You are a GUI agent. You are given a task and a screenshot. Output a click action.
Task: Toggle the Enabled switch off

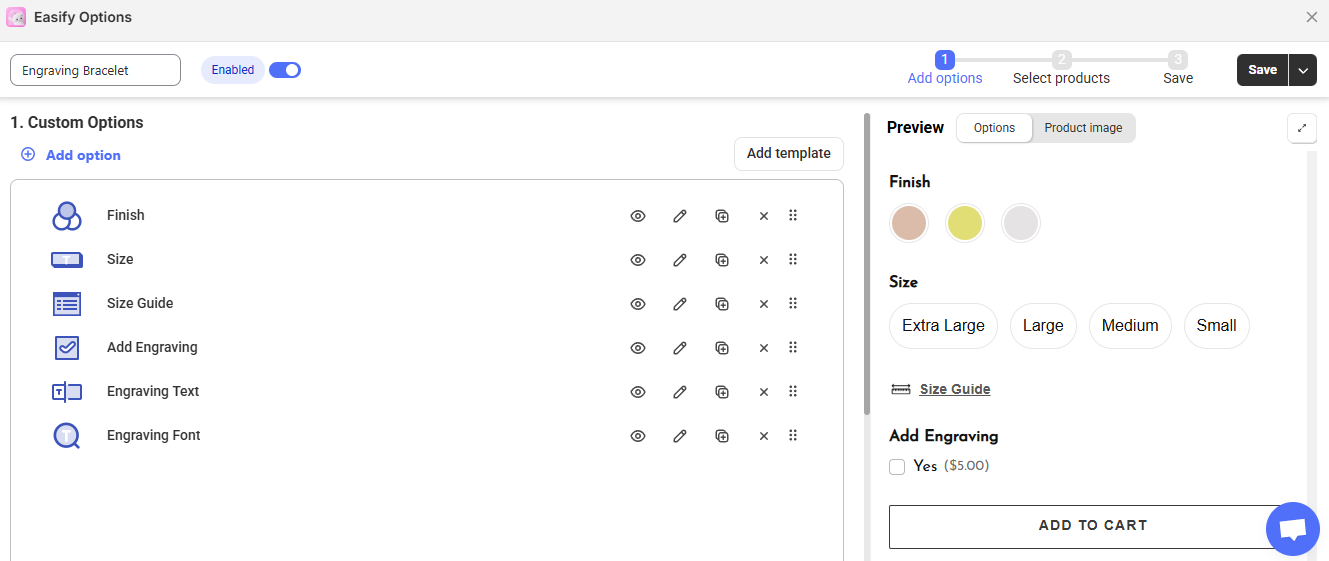[285, 70]
